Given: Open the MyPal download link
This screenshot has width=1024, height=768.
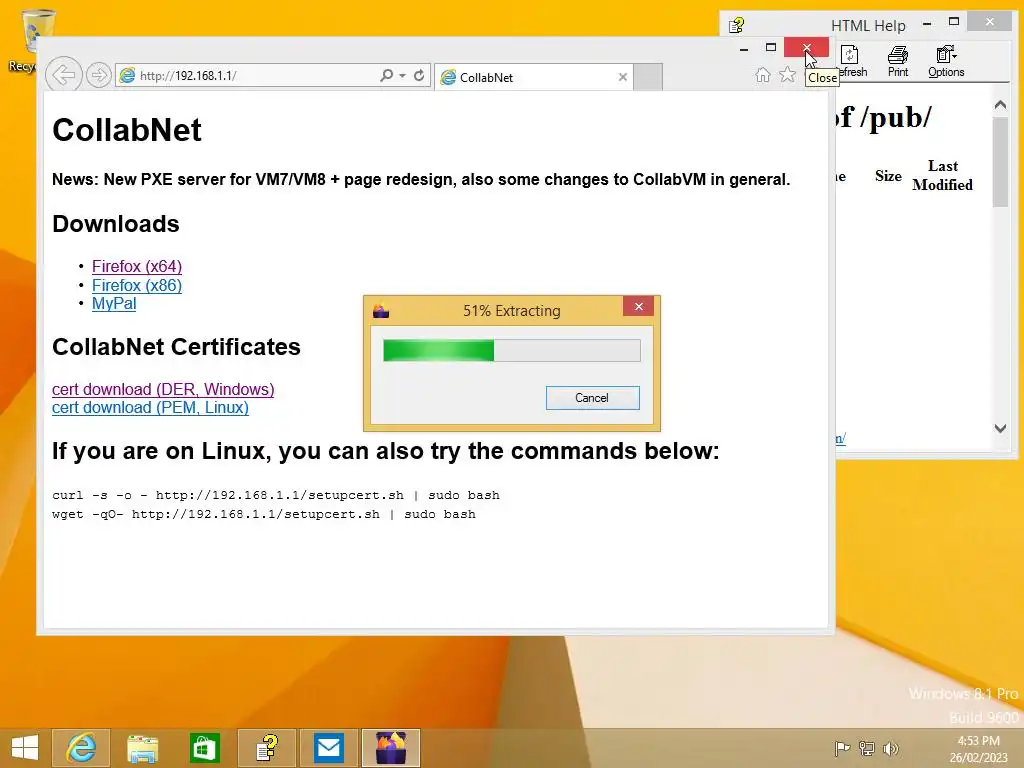Looking at the screenshot, I should pyautogui.click(x=114, y=304).
